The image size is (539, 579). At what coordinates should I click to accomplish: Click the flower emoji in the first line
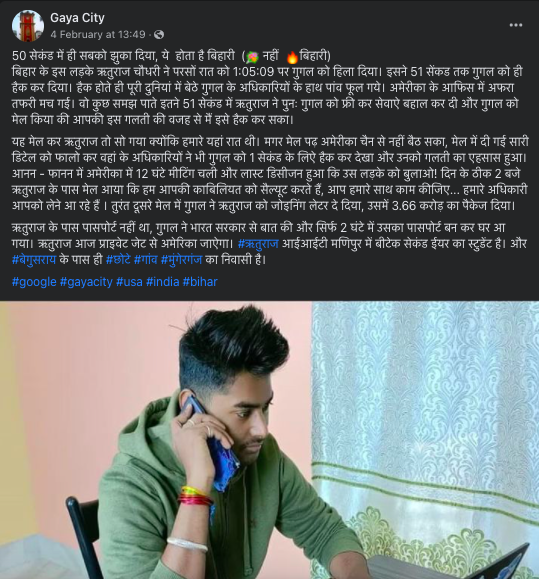(253, 57)
